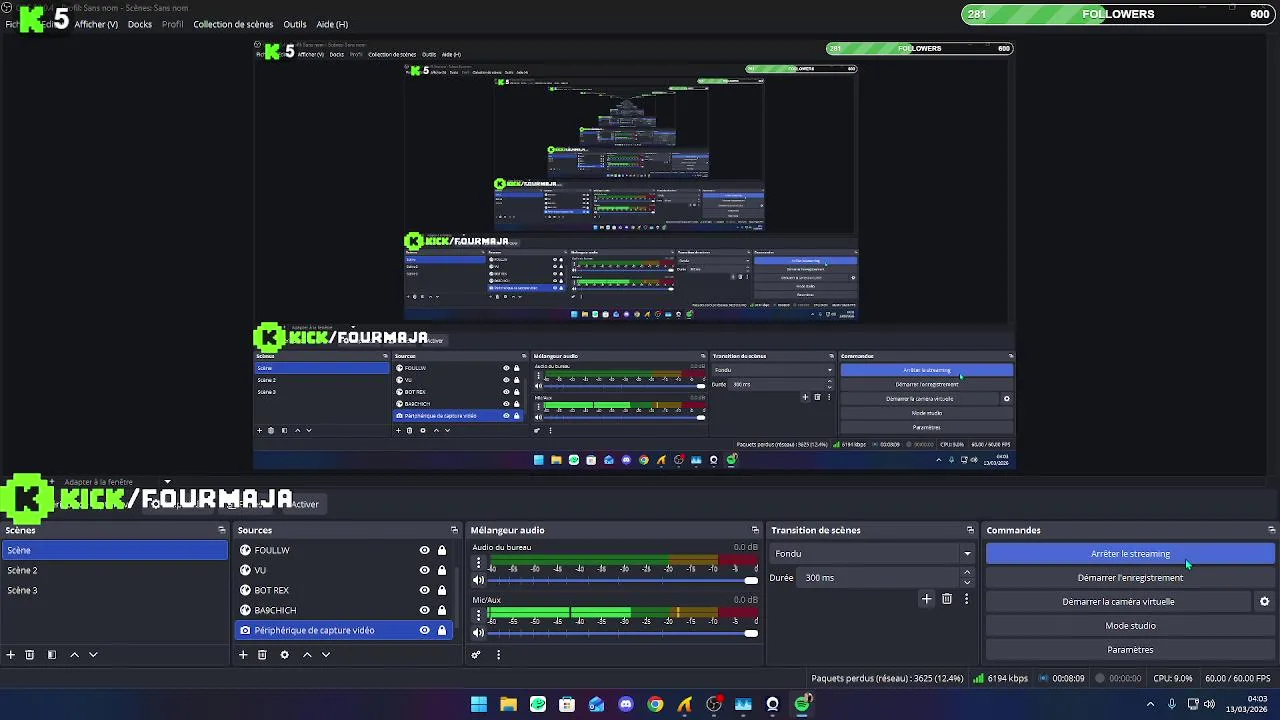The image size is (1280, 720).
Task: Select Scène 2 in scenes list
Action: pos(115,570)
